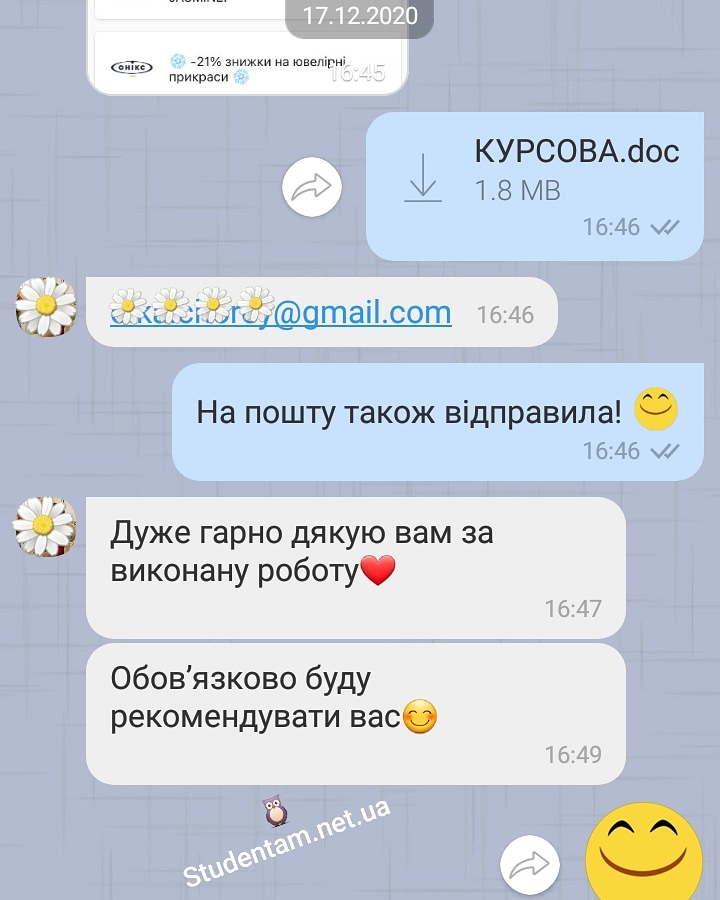The image size is (720, 900).
Task: Tap the red heart emoji
Action: (x=378, y=571)
